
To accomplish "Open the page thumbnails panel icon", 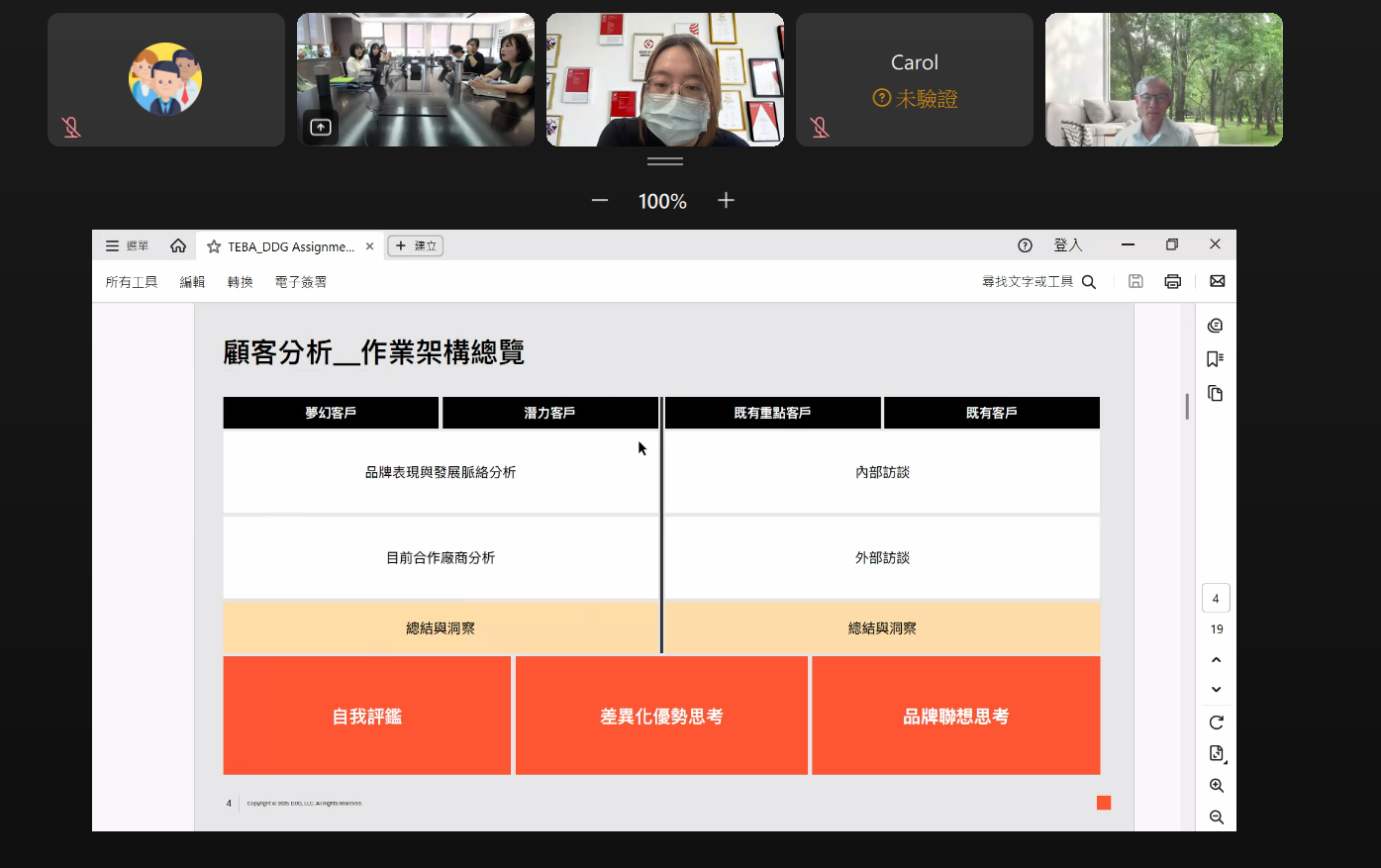I will (x=1216, y=394).
